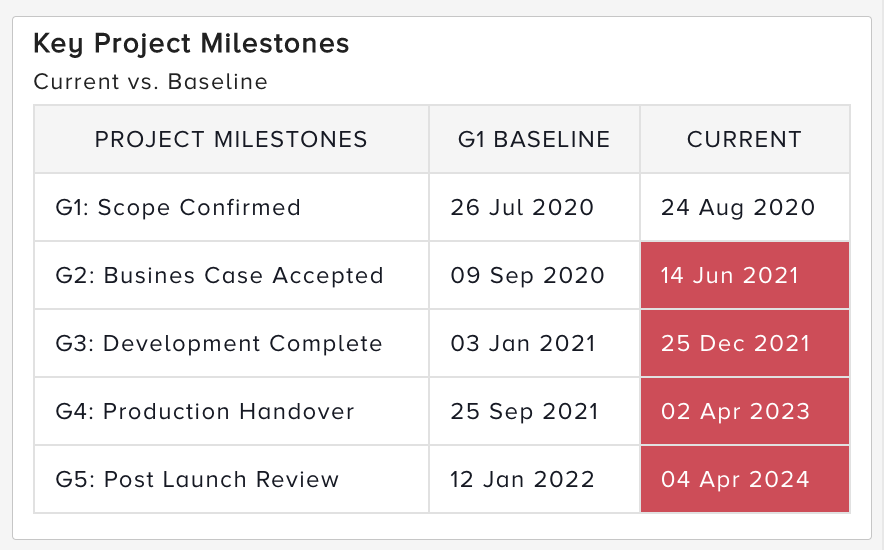Select the G2: Busines Case Accepted milestone
Image resolution: width=884 pixels, height=550 pixels.
[219, 275]
